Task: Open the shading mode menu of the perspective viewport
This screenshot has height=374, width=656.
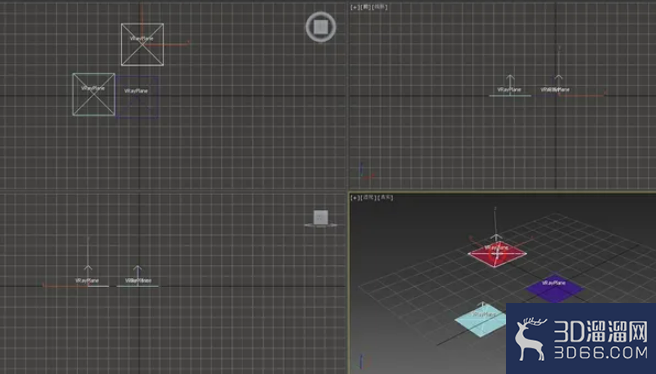Action: coord(385,197)
